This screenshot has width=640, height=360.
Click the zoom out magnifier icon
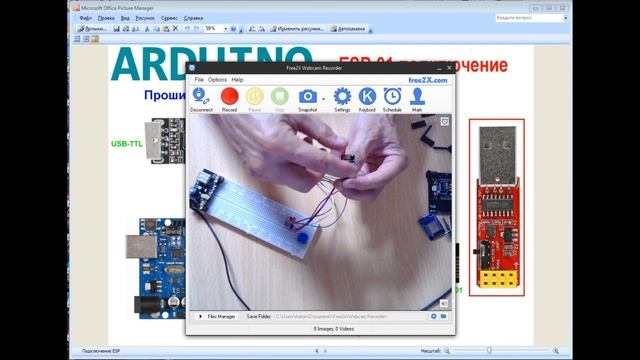coord(447,351)
